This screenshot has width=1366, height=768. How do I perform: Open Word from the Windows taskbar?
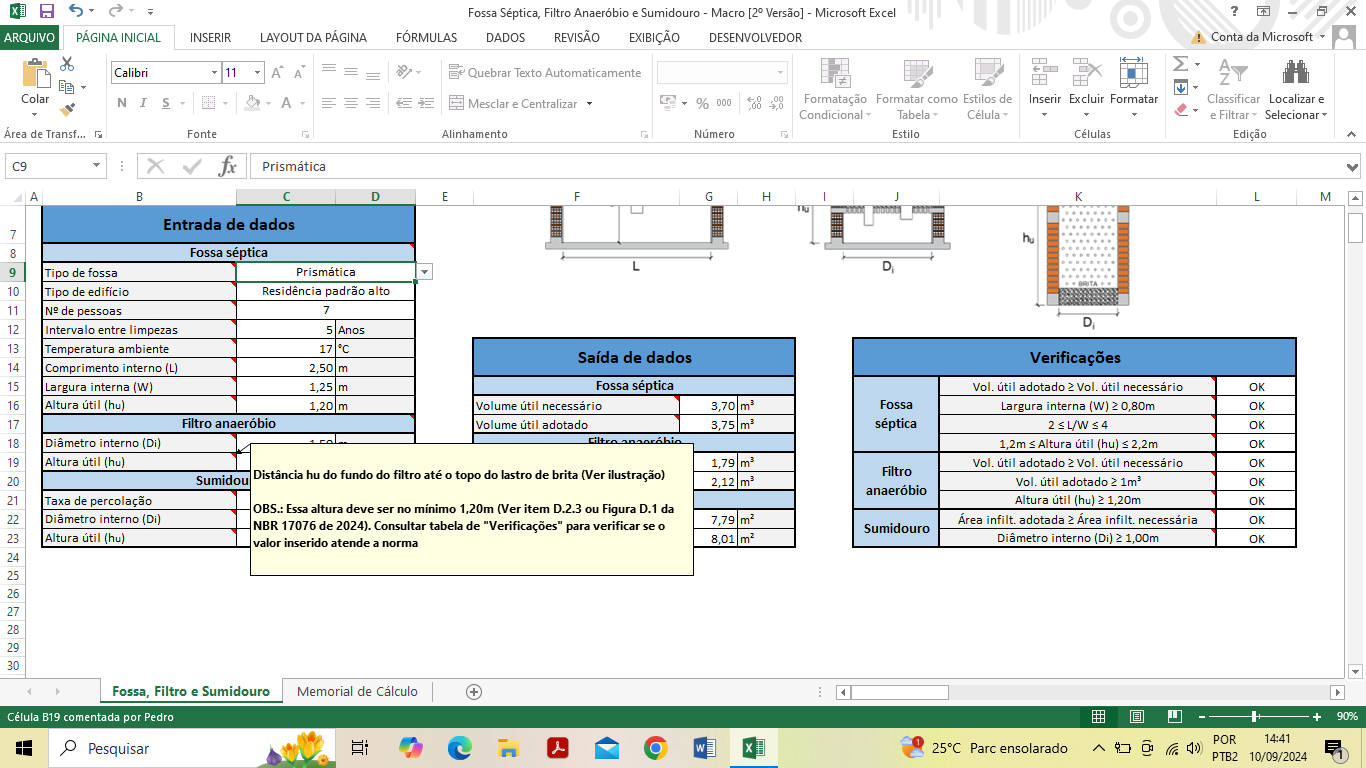703,748
